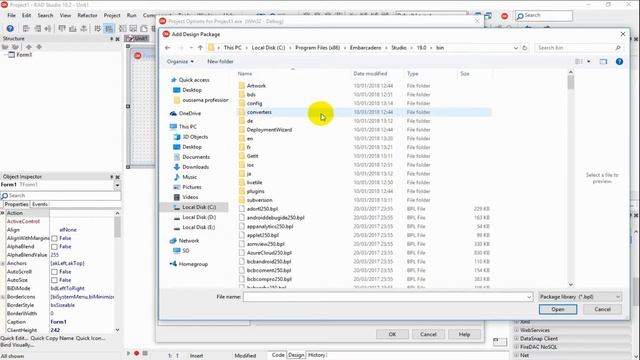Click the help icon in file dialog toolbar

coord(619,62)
